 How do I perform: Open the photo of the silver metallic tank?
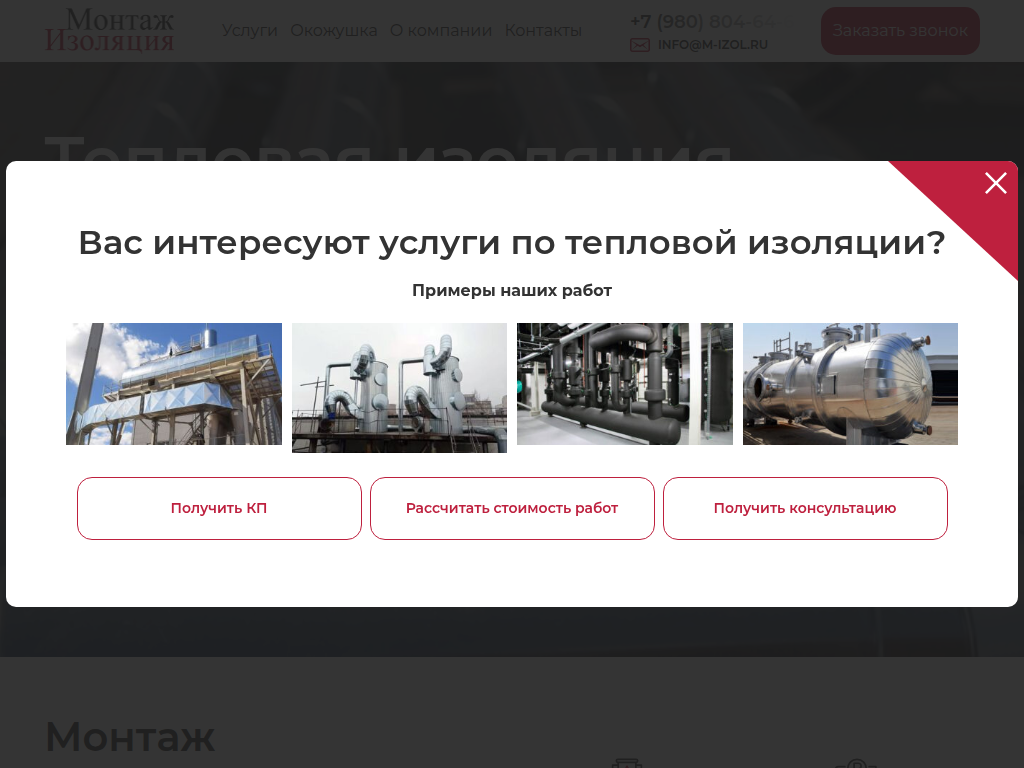coord(850,383)
